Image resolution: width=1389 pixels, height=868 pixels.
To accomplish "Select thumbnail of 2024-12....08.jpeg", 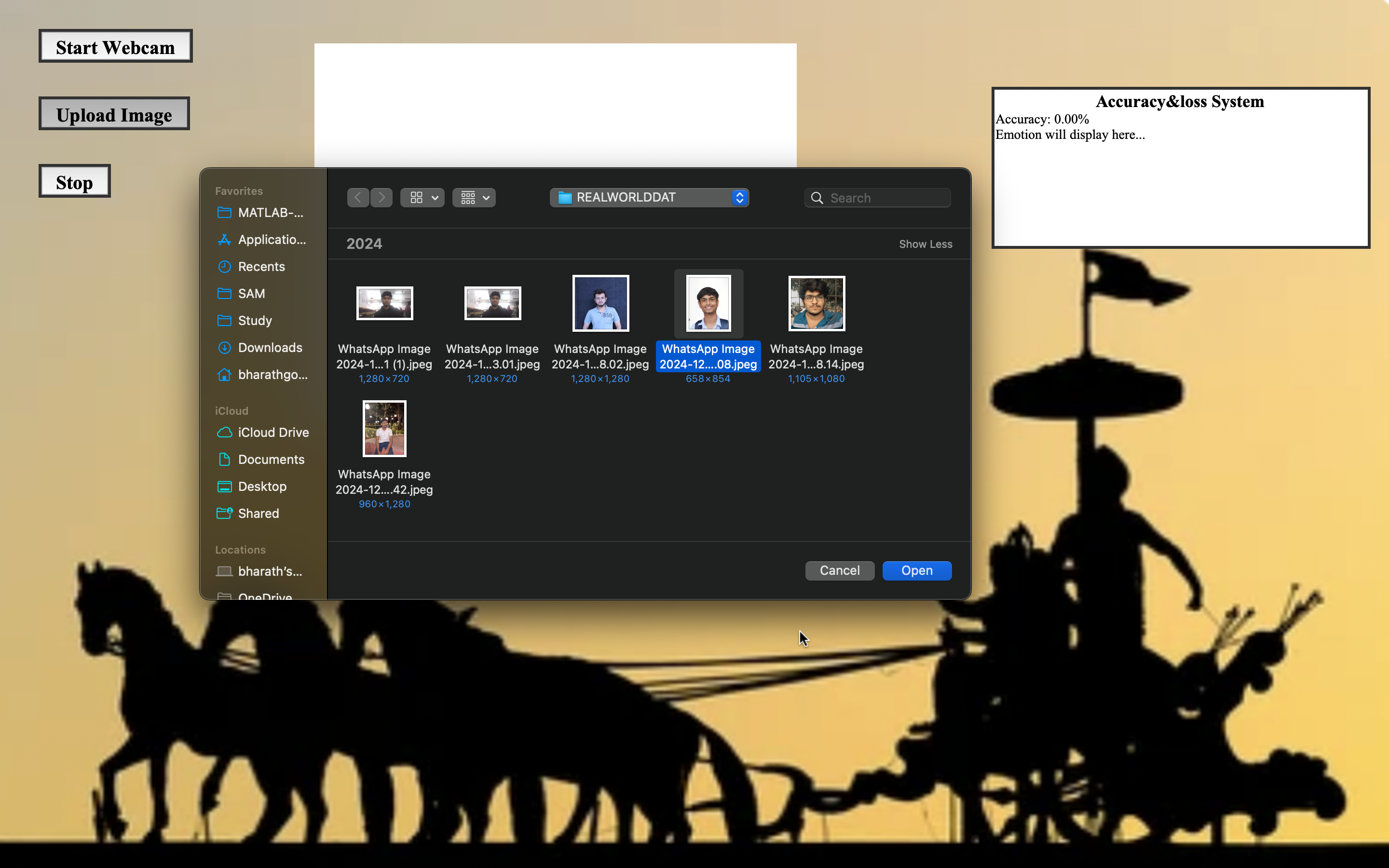I will (x=708, y=303).
